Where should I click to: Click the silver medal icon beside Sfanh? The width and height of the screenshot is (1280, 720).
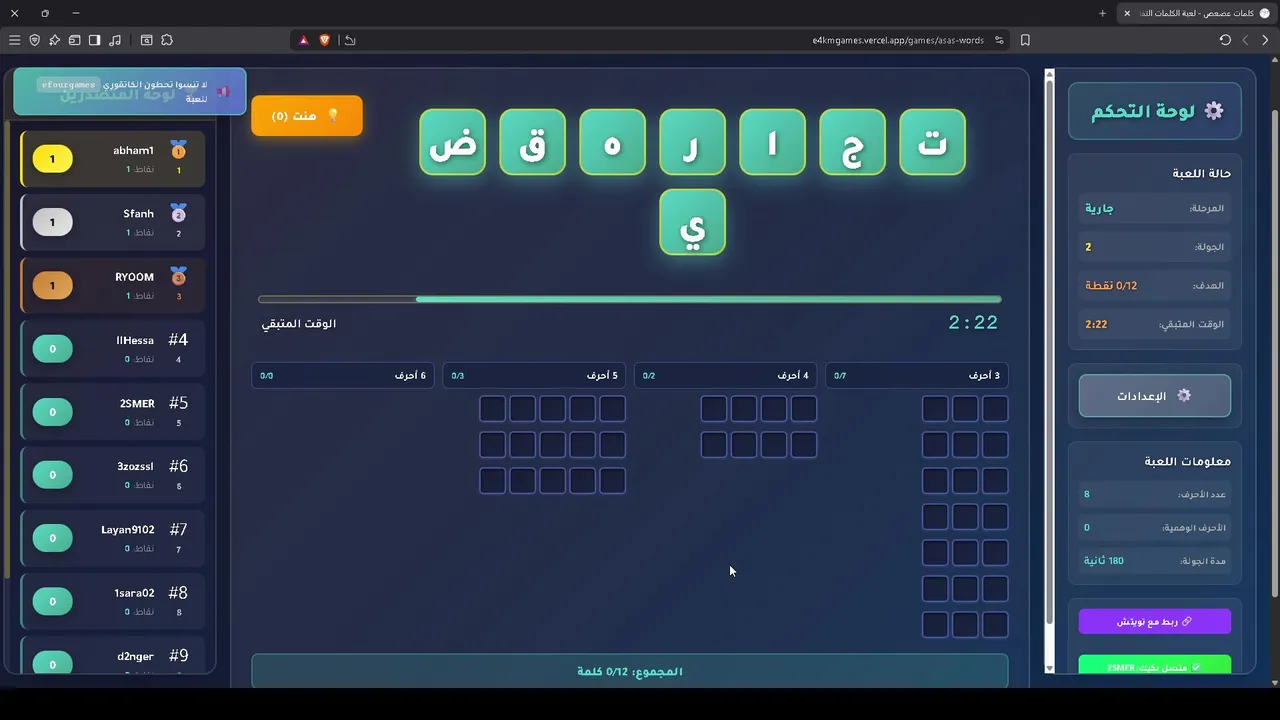(178, 213)
